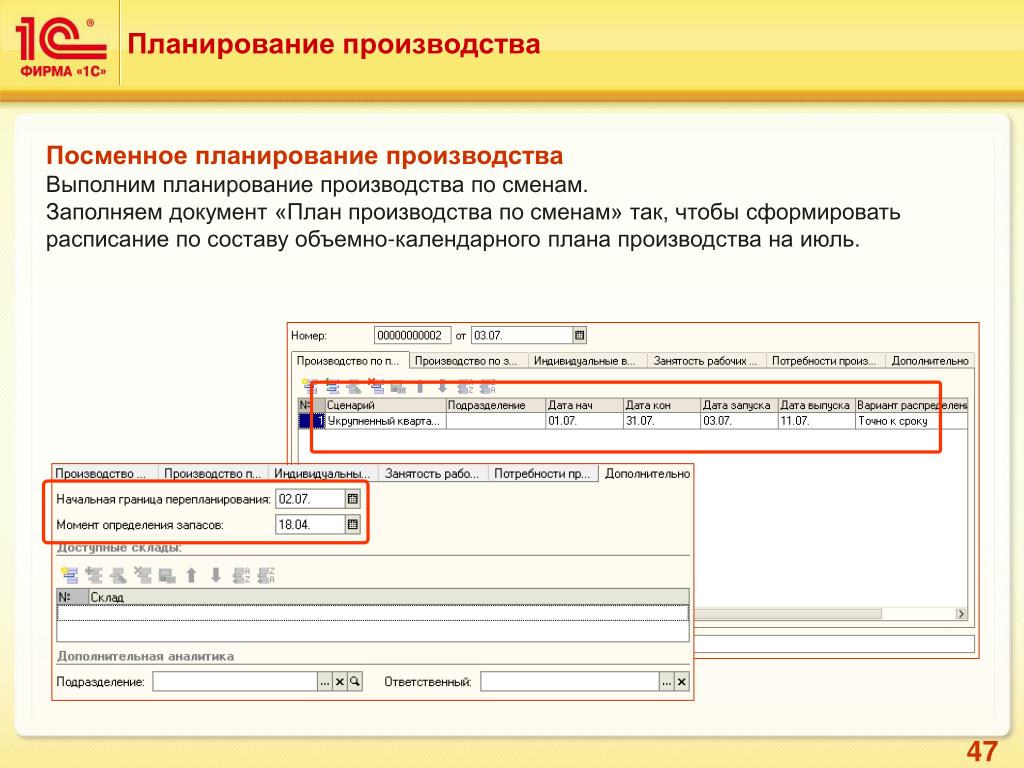
Task: Click the Дата выпуска cell 11.07.
Action: pos(817,421)
